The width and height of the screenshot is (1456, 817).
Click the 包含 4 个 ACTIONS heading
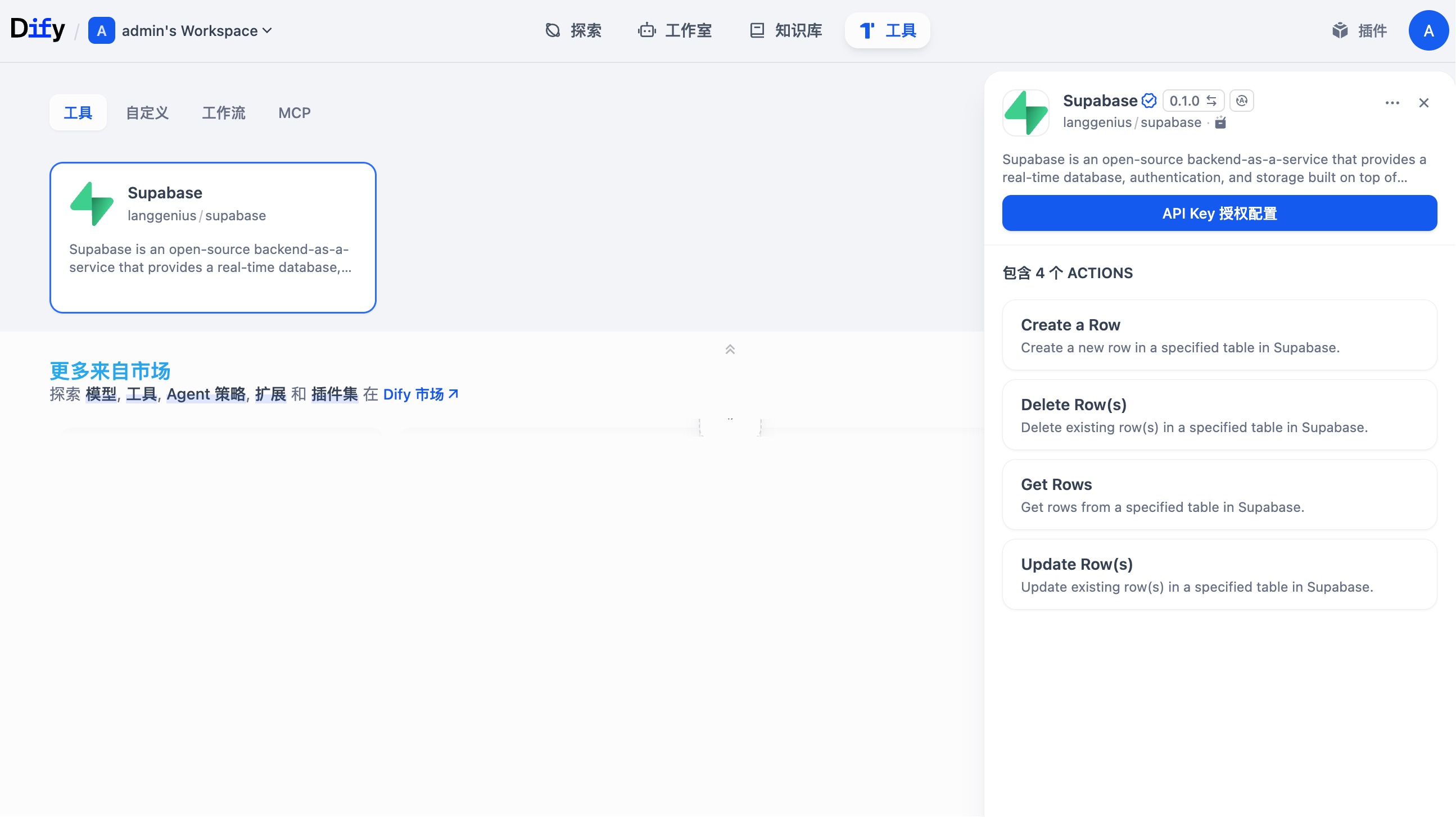click(1068, 273)
